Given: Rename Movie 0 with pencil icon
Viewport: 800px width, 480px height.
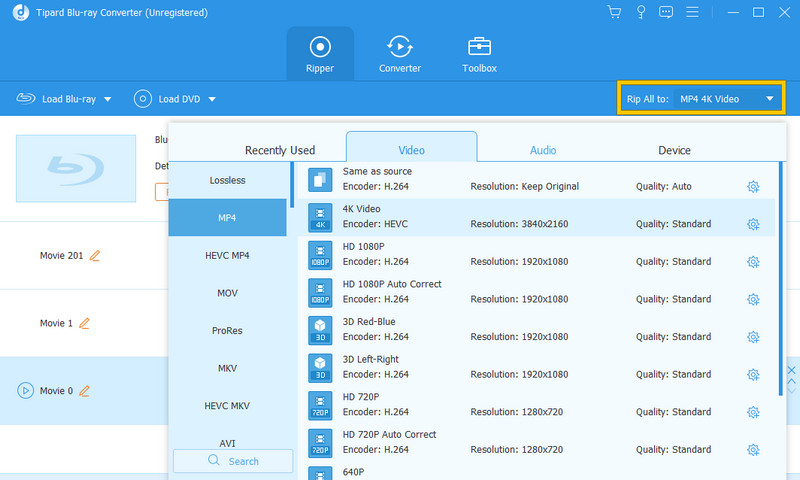Looking at the screenshot, I should [x=84, y=391].
